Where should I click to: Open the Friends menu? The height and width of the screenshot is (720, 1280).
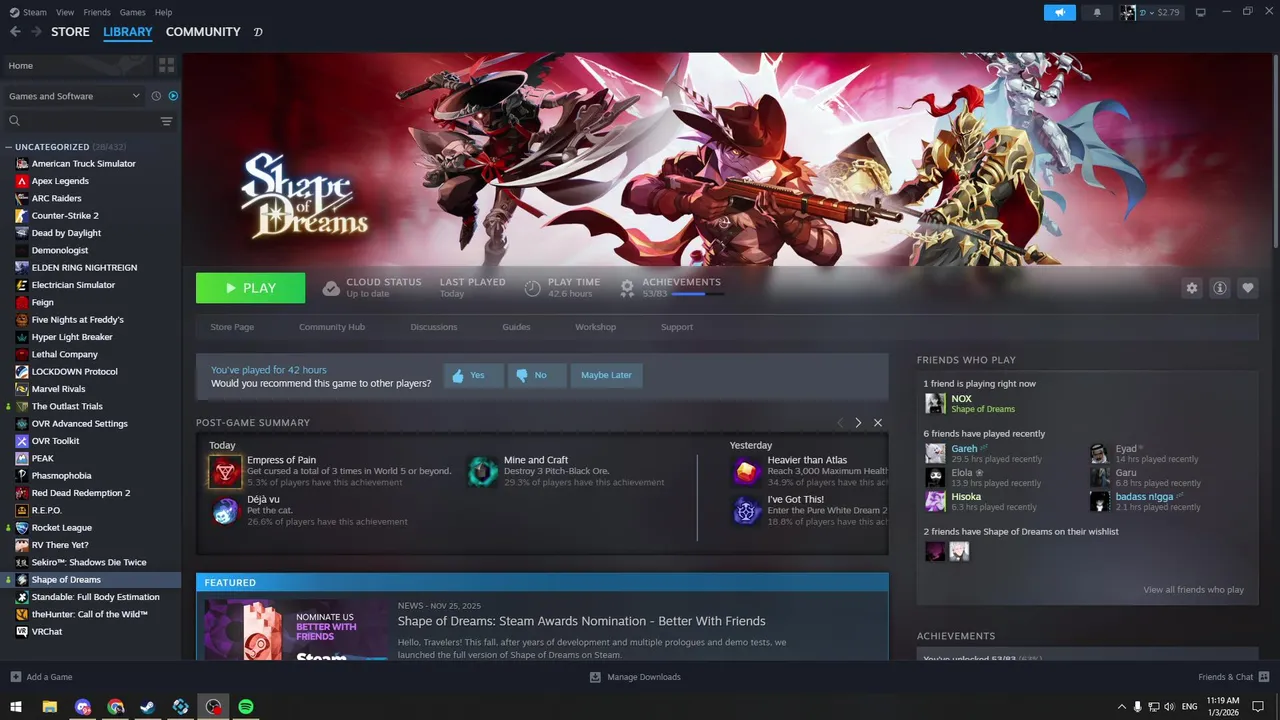click(x=97, y=12)
